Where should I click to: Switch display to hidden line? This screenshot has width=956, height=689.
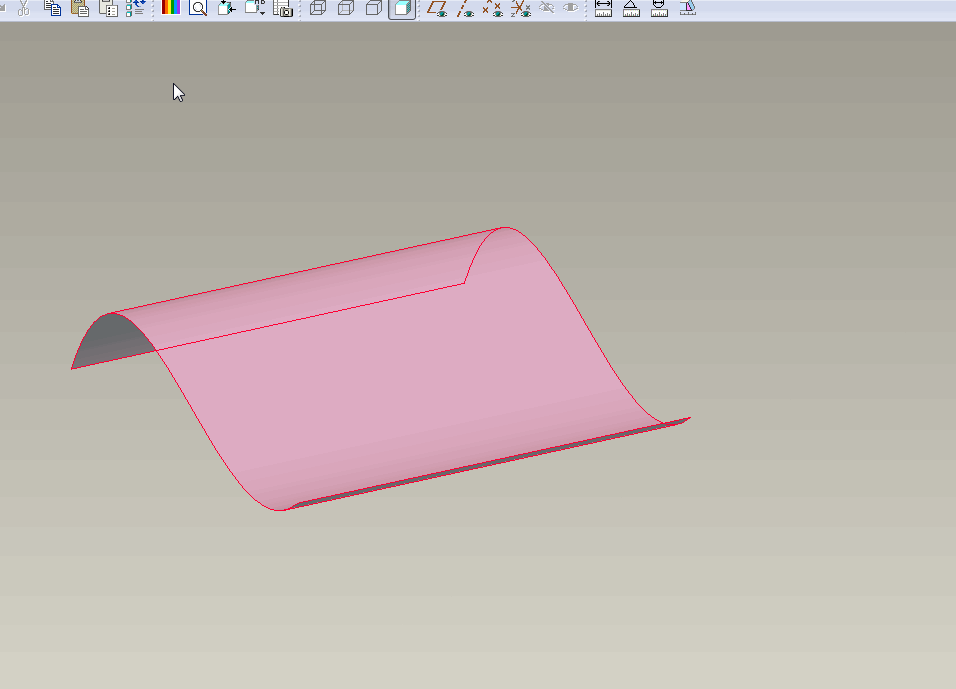[x=346, y=8]
